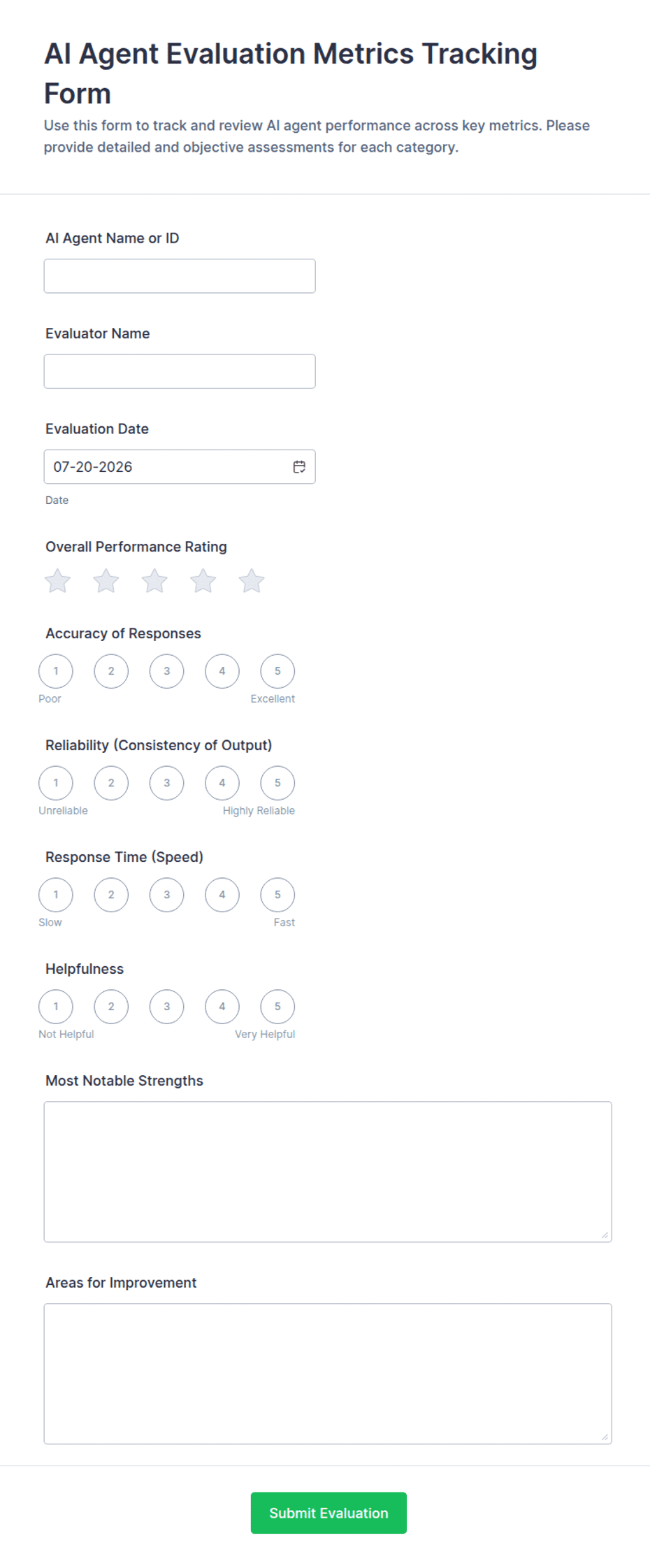Open the calendar picker icon
Image resolution: width=650 pixels, height=1568 pixels.
(299, 467)
